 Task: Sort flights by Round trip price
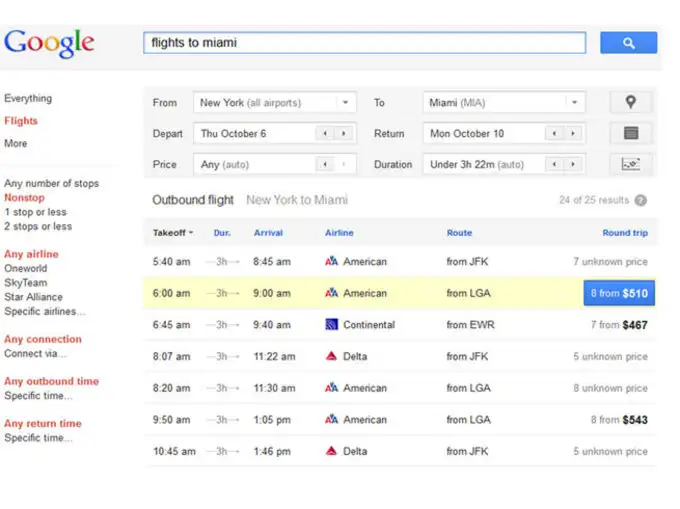[624, 233]
